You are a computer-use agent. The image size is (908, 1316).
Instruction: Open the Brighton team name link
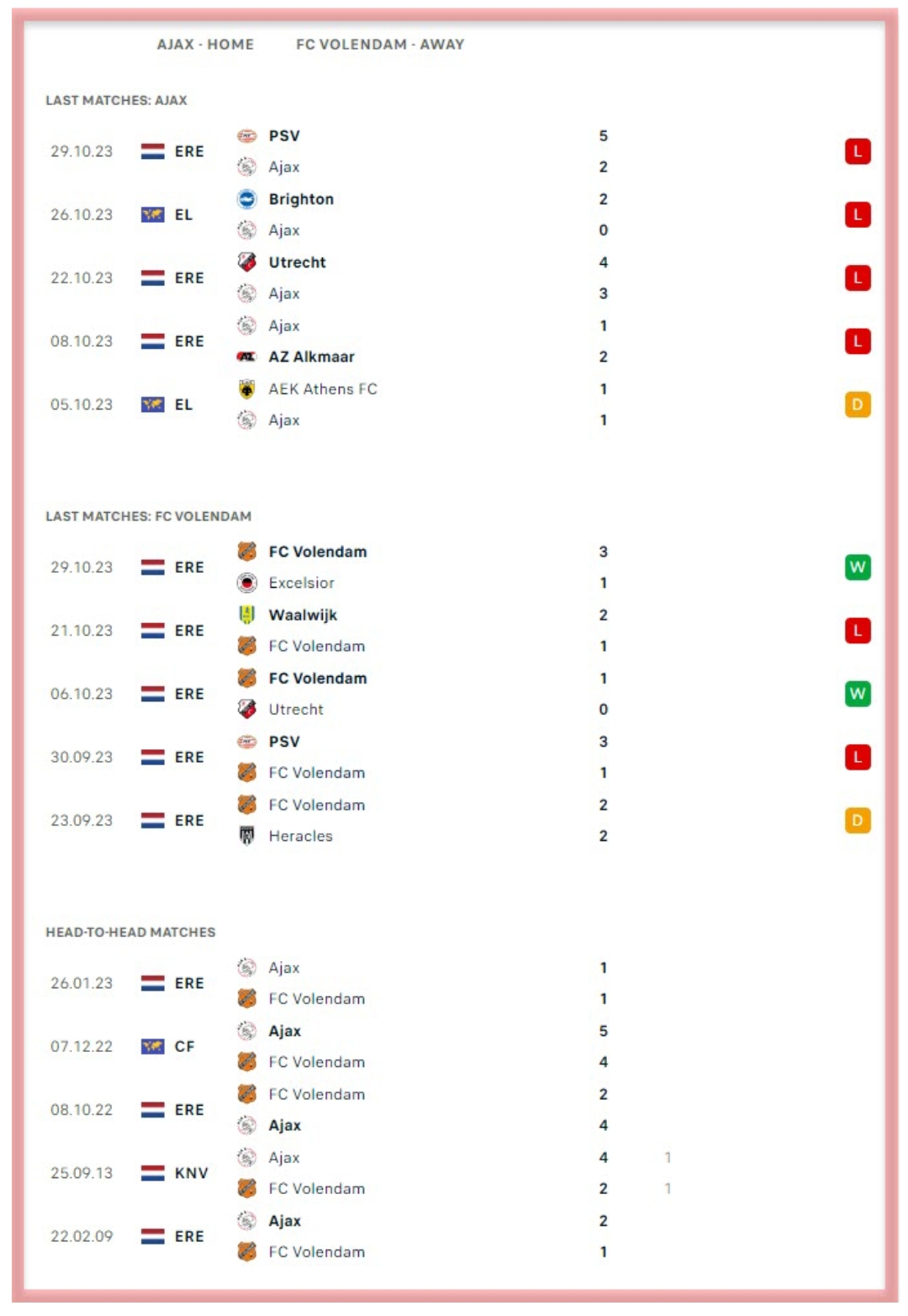pos(301,199)
